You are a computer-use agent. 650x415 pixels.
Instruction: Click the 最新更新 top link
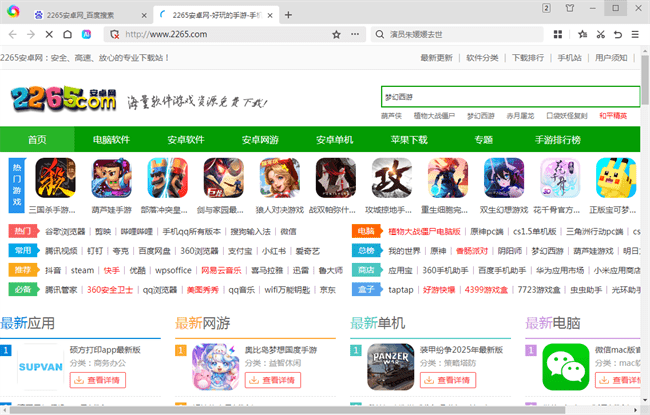click(437, 58)
